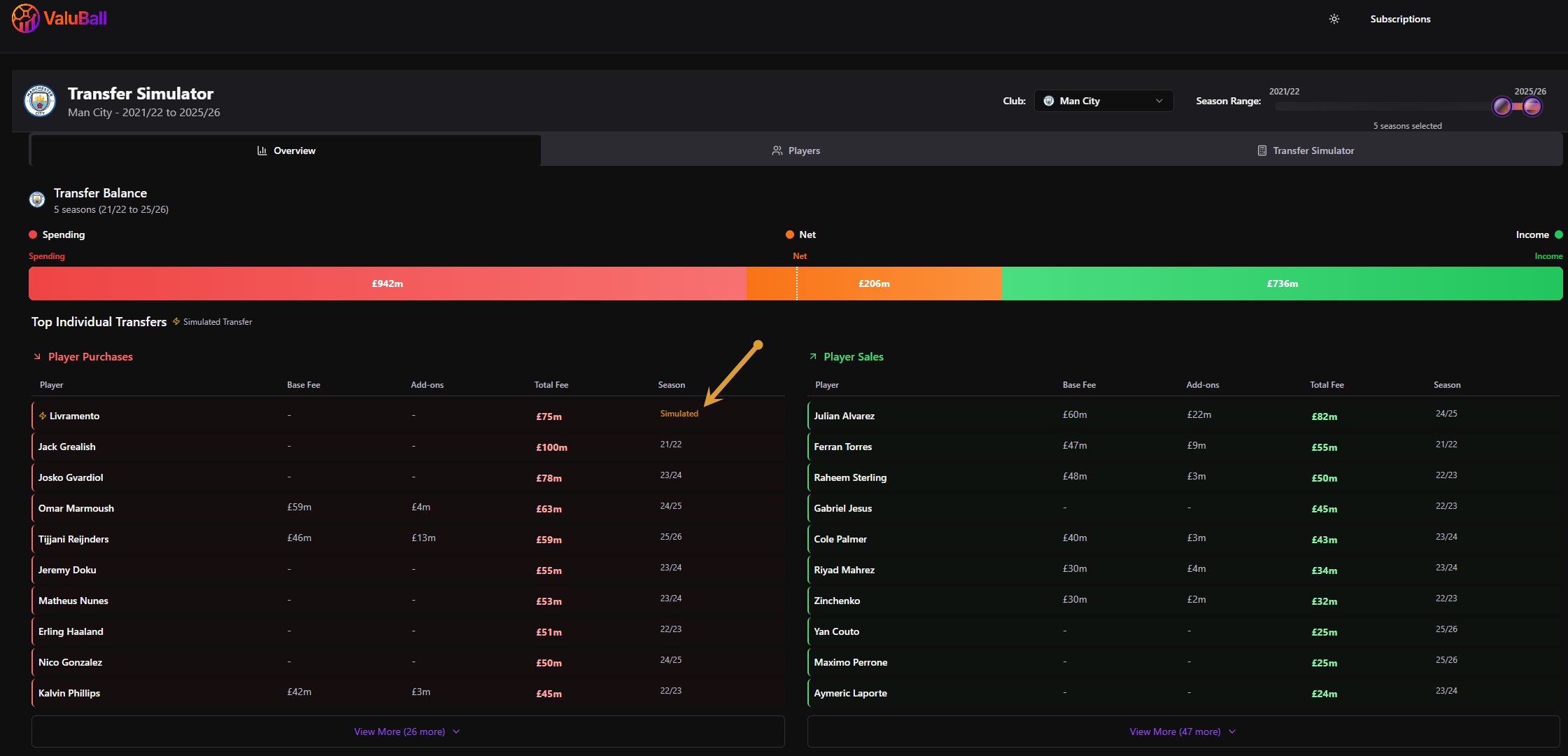
Task: Click the left season range slider handle
Action: click(x=1502, y=106)
